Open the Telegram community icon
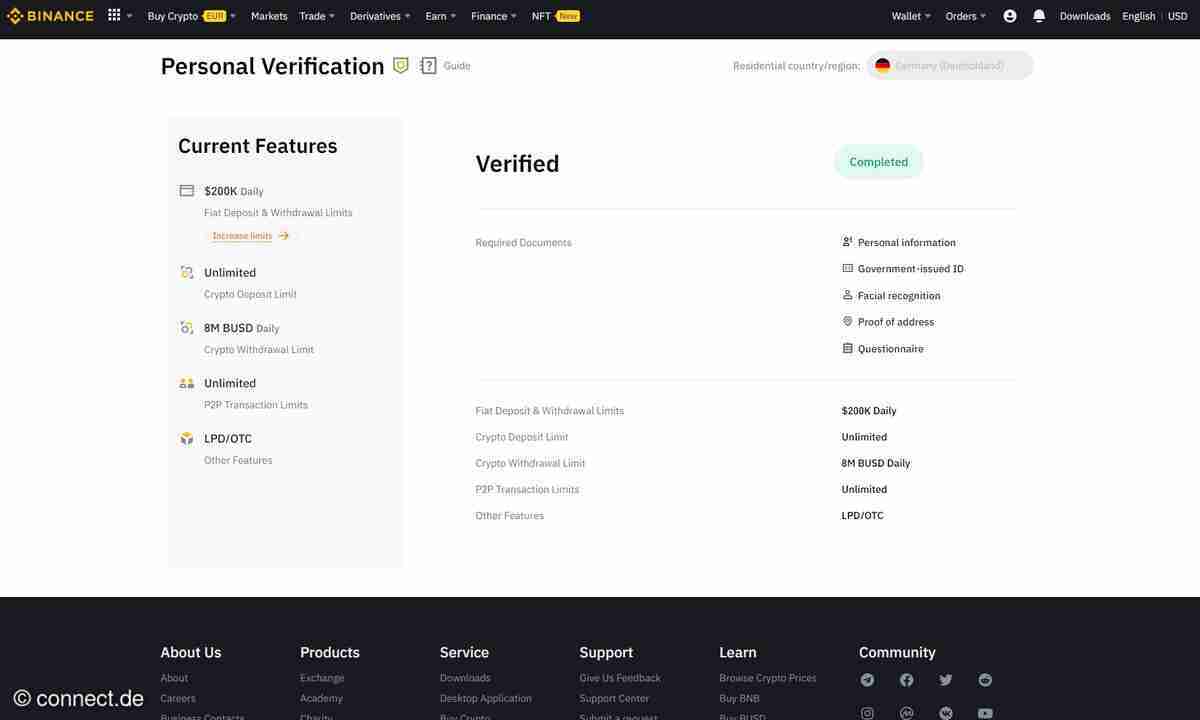 point(867,680)
